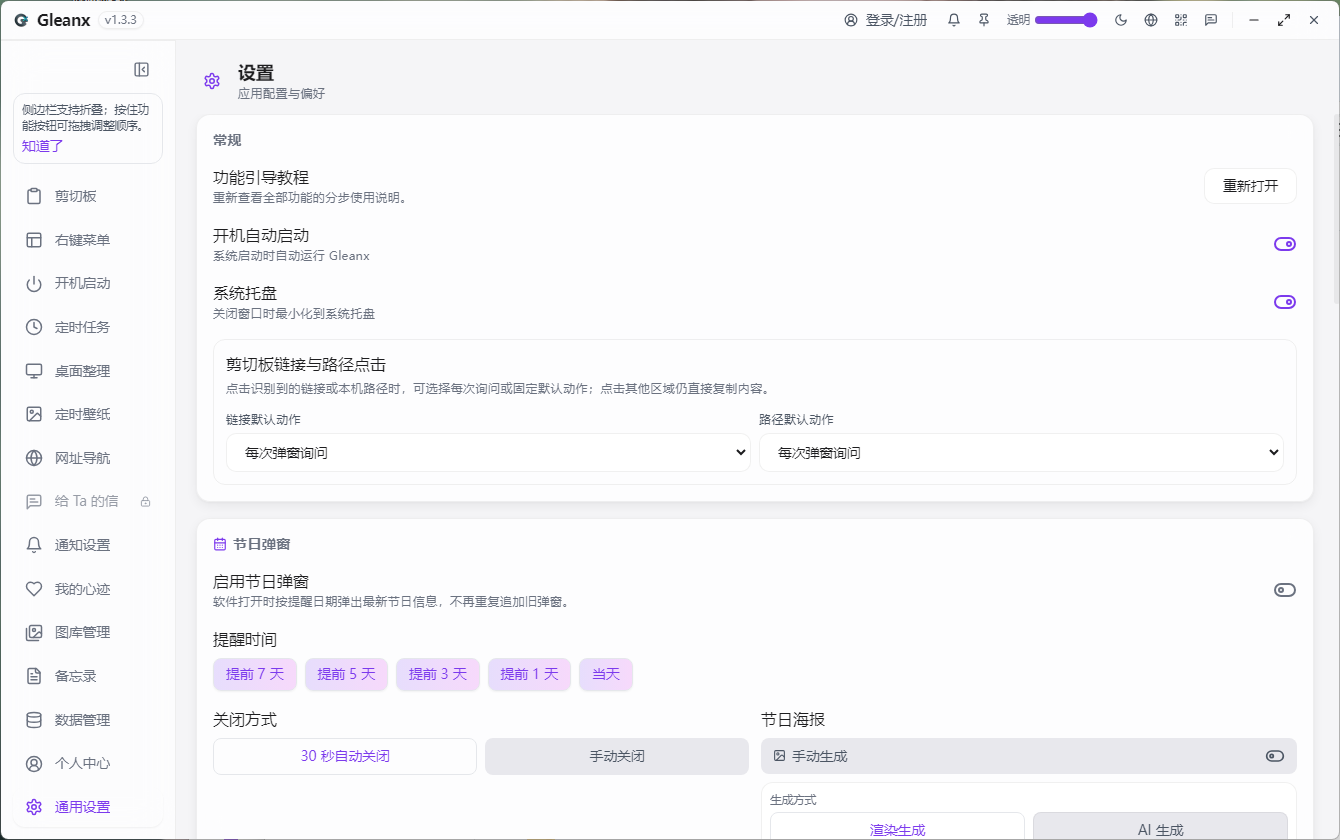This screenshot has height=840, width=1340.
Task: Click 重新打开 tutorial button
Action: [x=1250, y=186]
